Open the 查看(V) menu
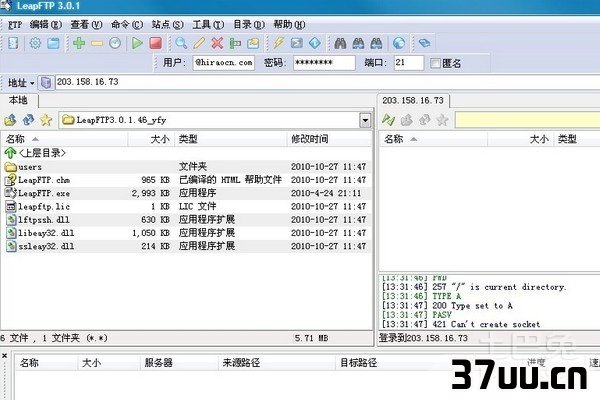The image size is (600, 400). coord(86,25)
